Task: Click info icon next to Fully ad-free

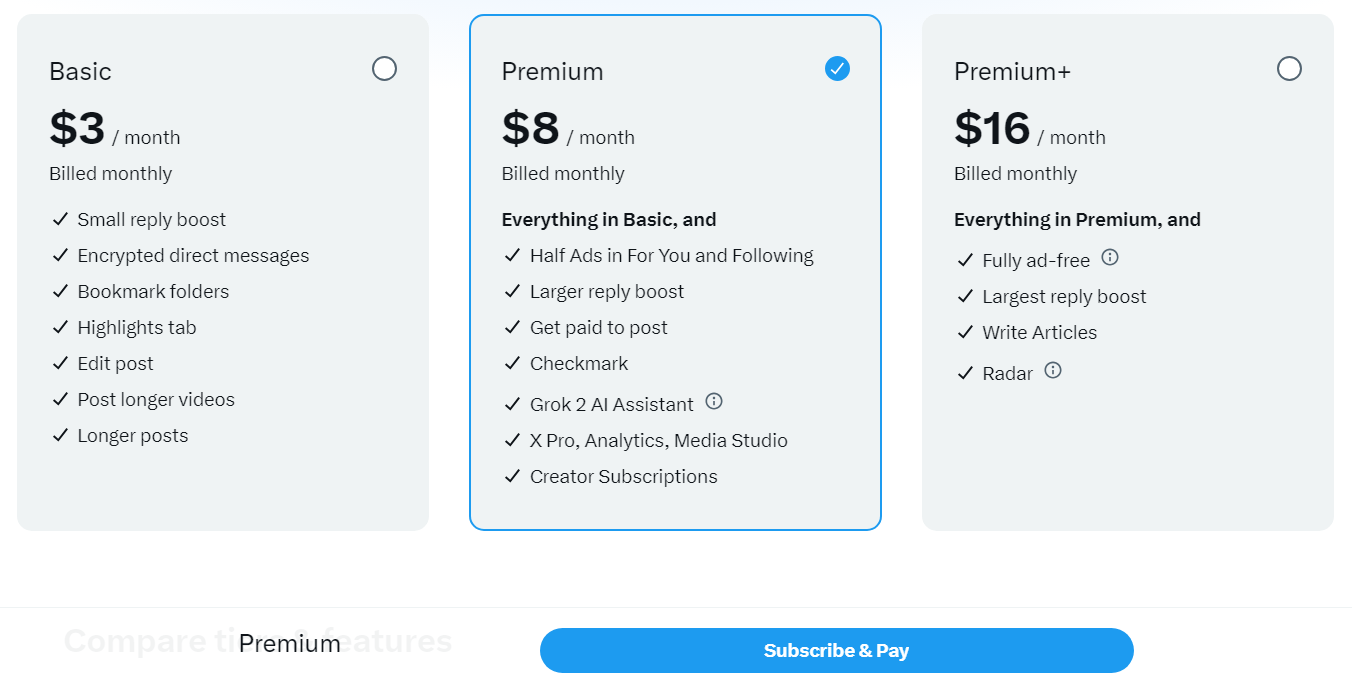Action: coord(1110,257)
